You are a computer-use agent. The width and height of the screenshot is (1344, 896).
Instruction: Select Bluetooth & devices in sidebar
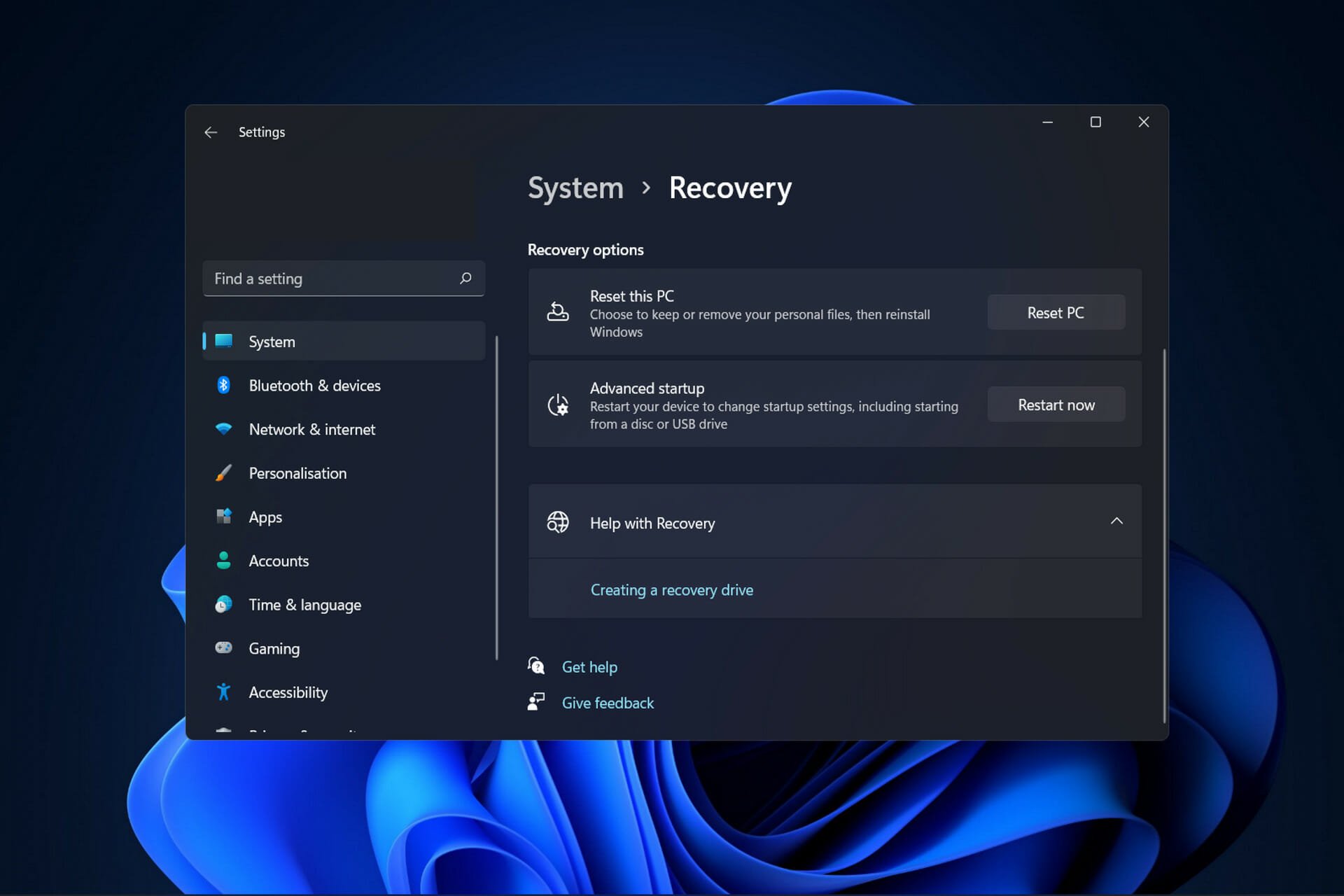(x=344, y=386)
